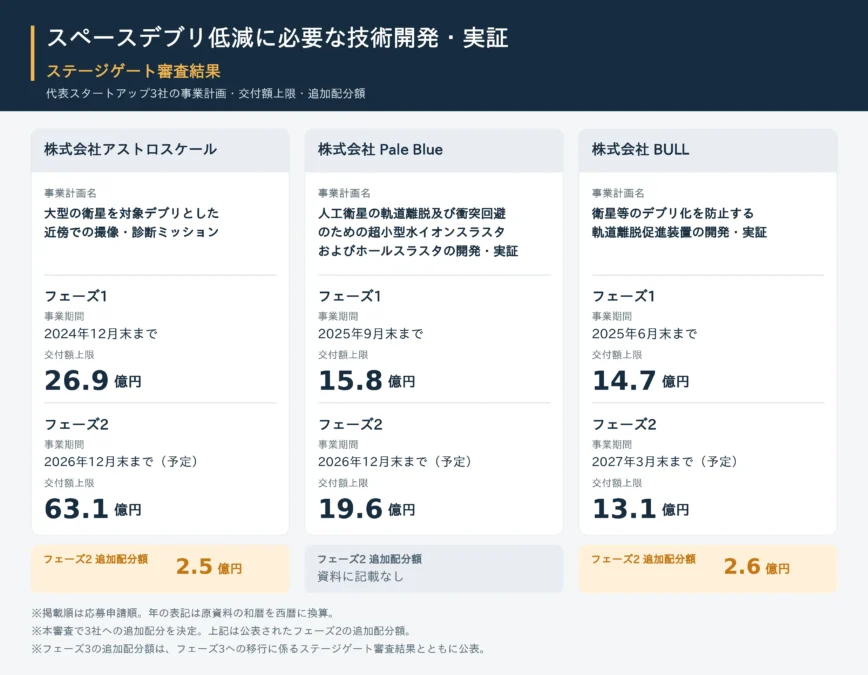
Task: Click the date 2027年3月末まで（予定）
Action: tap(666, 462)
